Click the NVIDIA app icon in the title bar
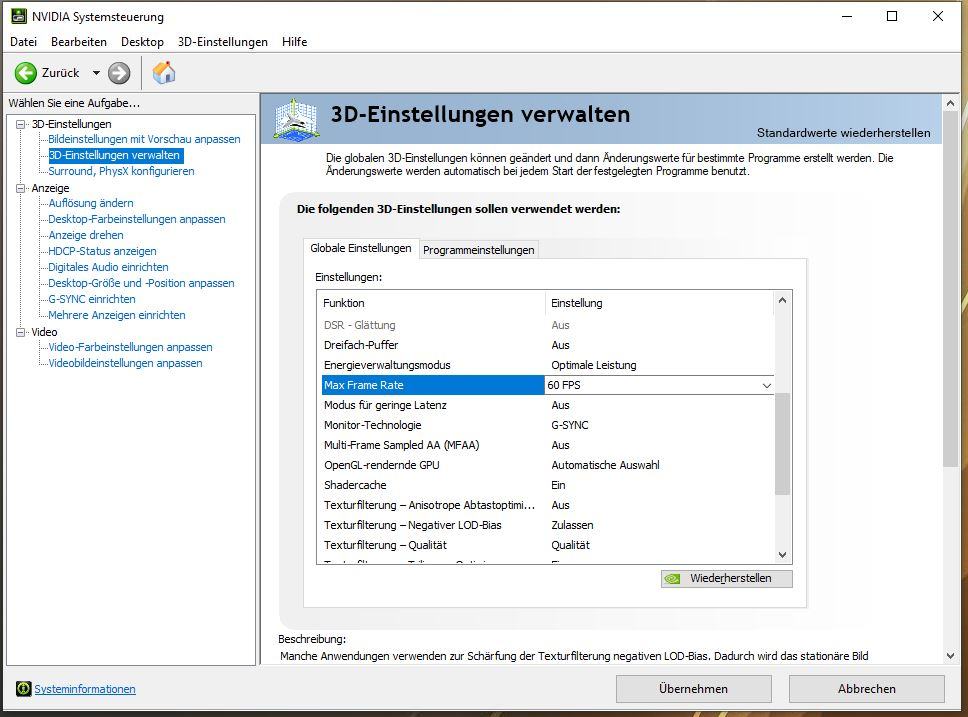This screenshot has height=717, width=968. click(19, 16)
